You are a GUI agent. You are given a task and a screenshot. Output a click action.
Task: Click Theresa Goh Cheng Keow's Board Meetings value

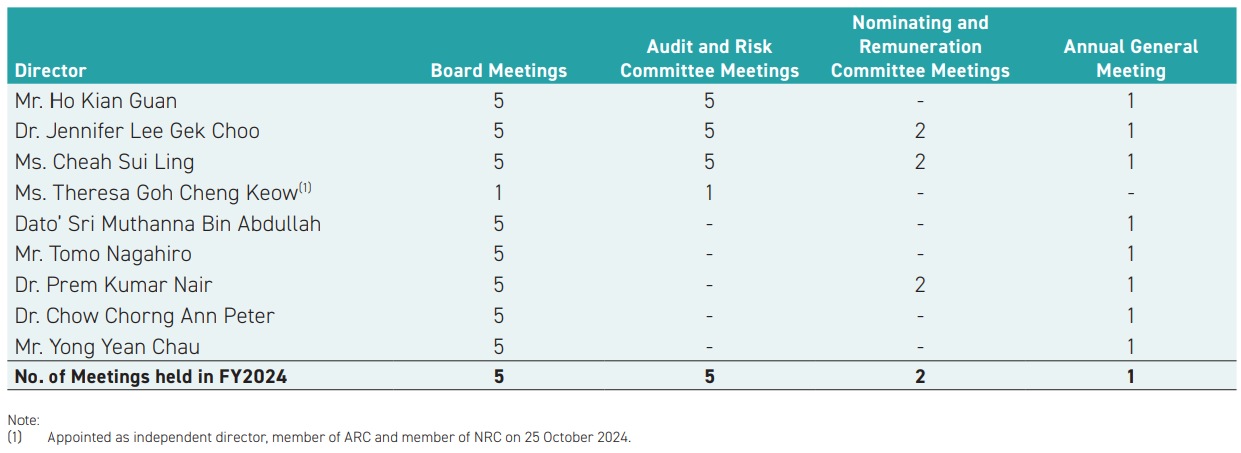click(x=498, y=193)
